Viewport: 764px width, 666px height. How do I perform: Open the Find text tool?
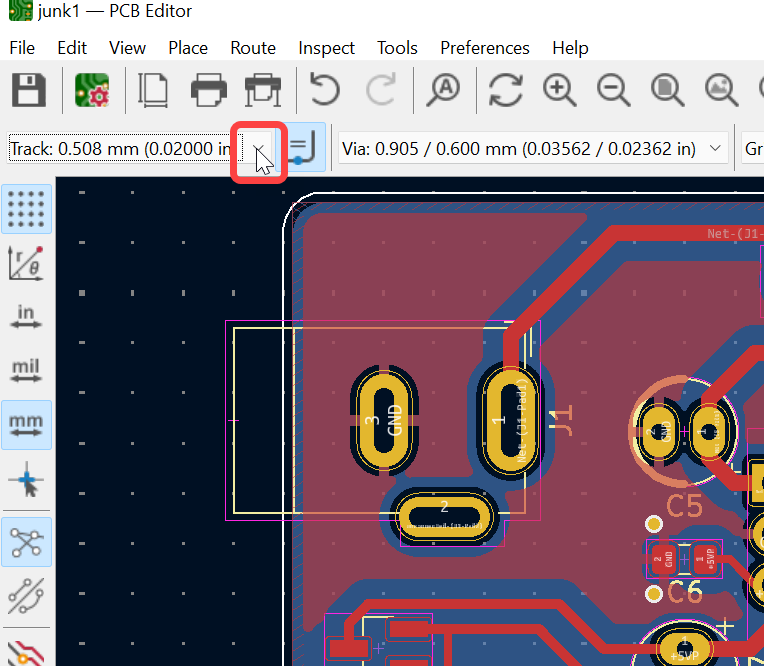pyautogui.click(x=442, y=91)
